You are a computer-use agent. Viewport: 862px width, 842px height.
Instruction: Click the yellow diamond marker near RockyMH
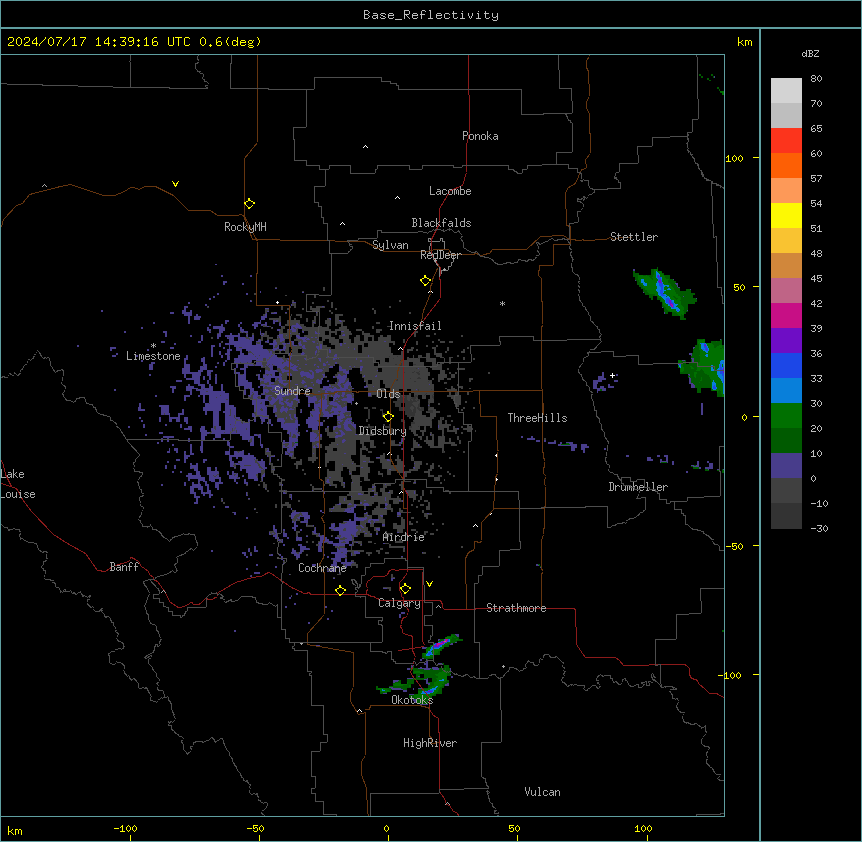click(250, 204)
